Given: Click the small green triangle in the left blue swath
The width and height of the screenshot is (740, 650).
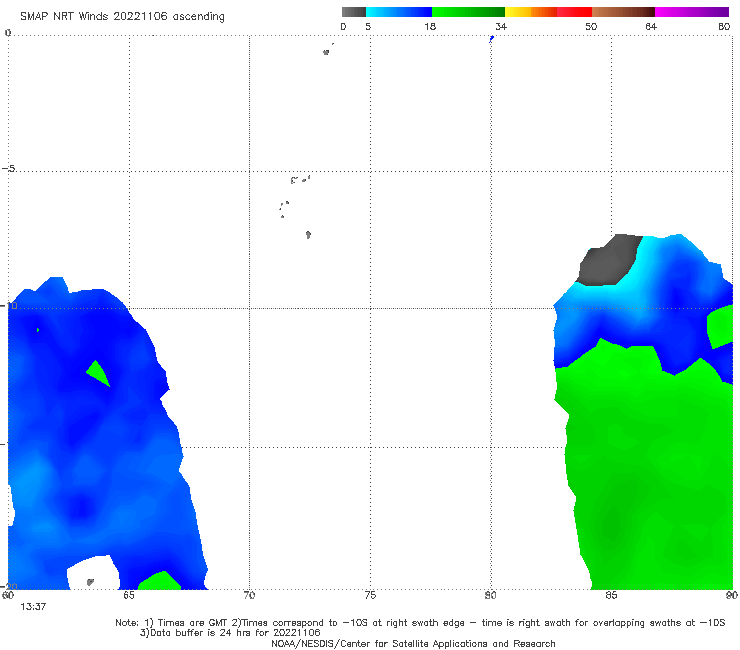Looking at the screenshot, I should 98,373.
